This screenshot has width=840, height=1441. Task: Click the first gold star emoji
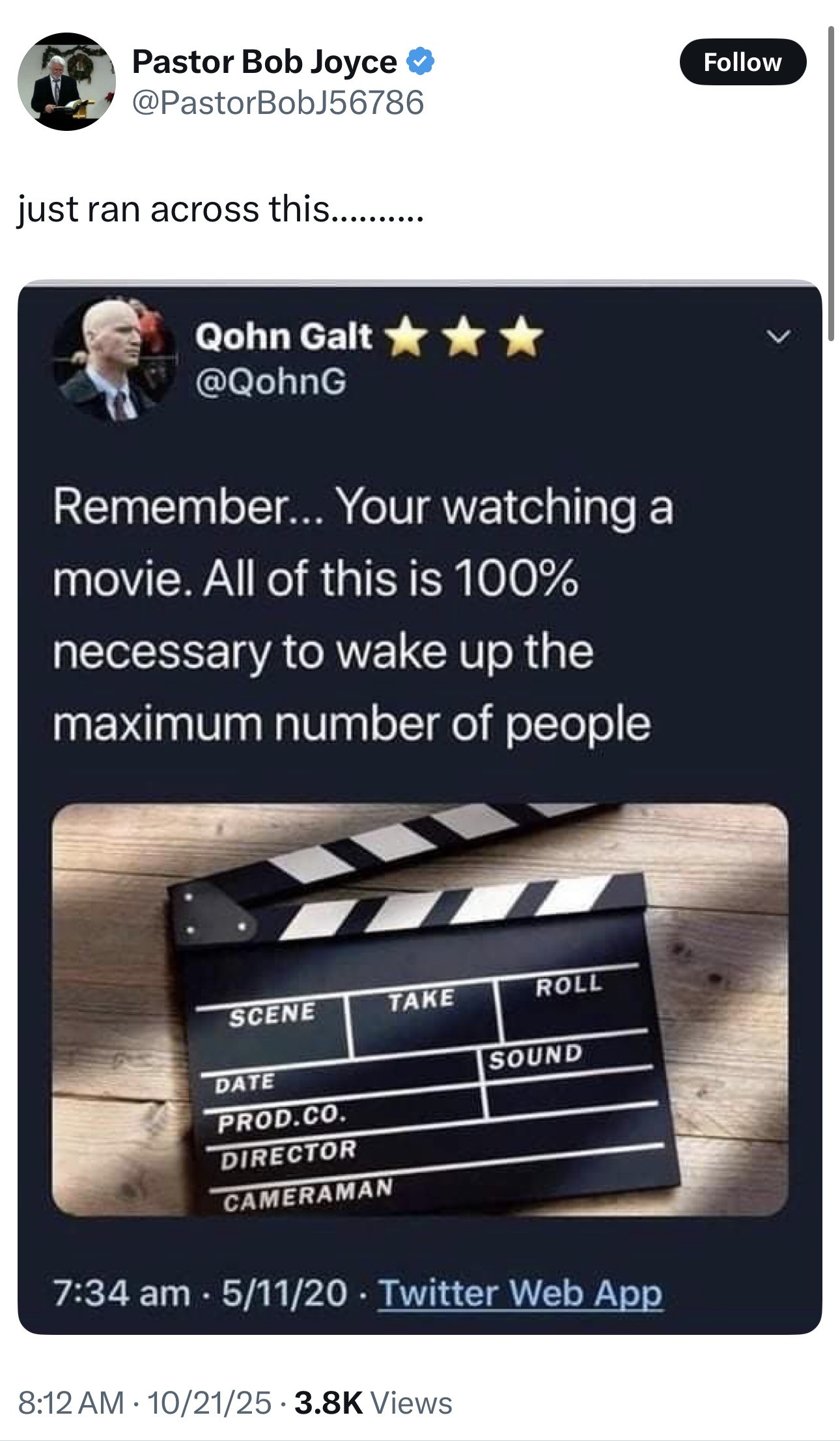[x=407, y=337]
